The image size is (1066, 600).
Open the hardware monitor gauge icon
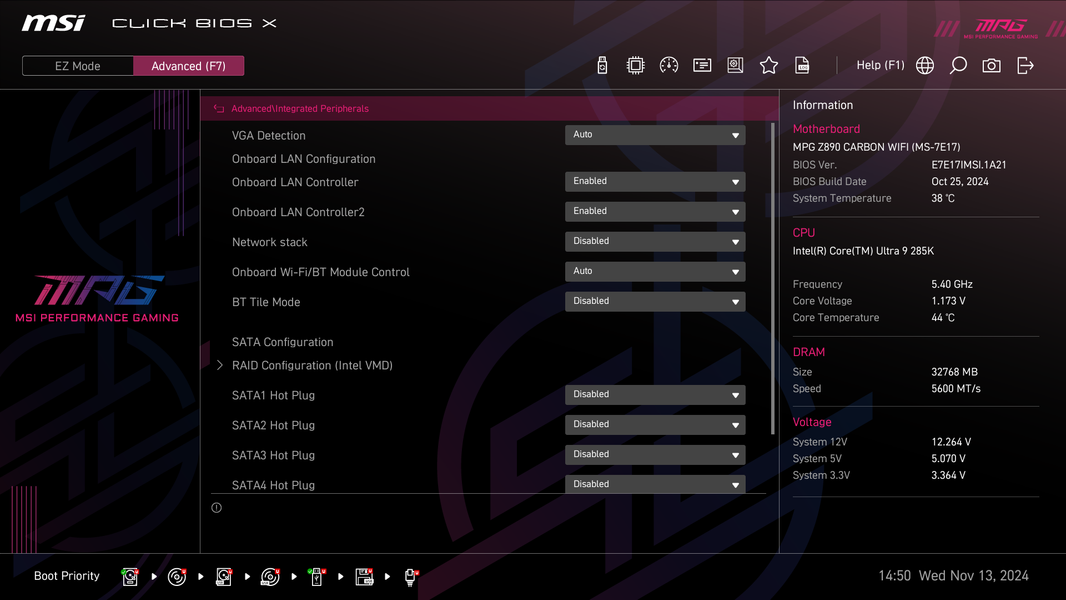pos(668,65)
